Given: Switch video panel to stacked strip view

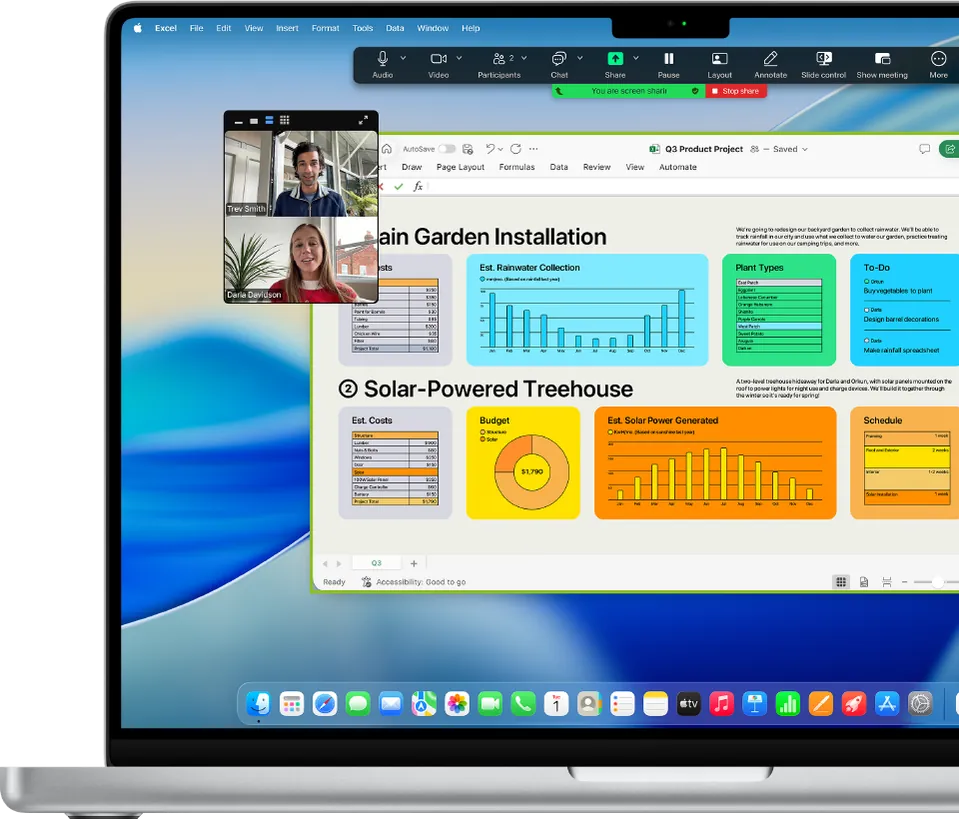Looking at the screenshot, I should (269, 120).
